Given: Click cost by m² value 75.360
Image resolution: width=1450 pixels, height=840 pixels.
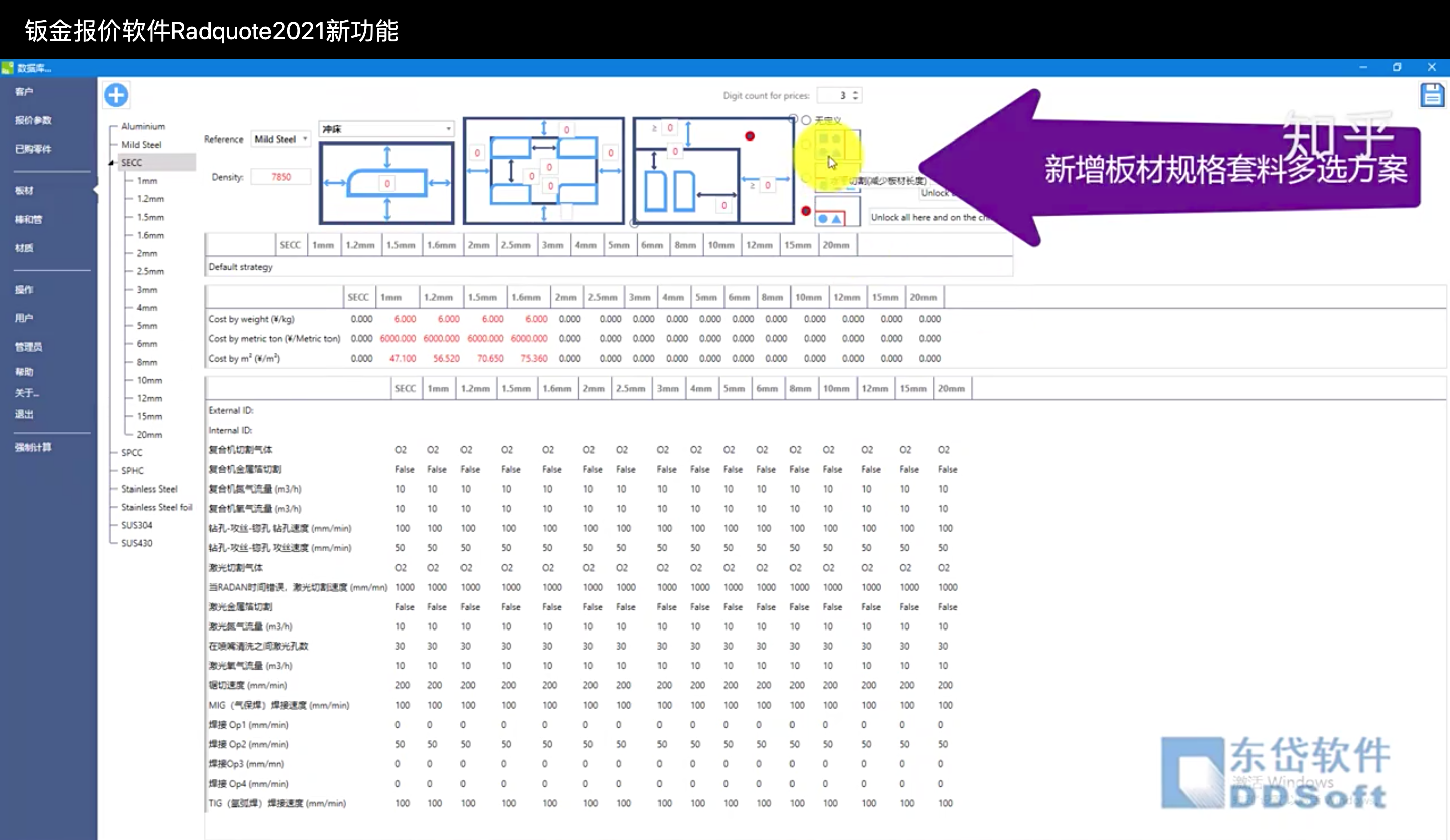Looking at the screenshot, I should [534, 358].
